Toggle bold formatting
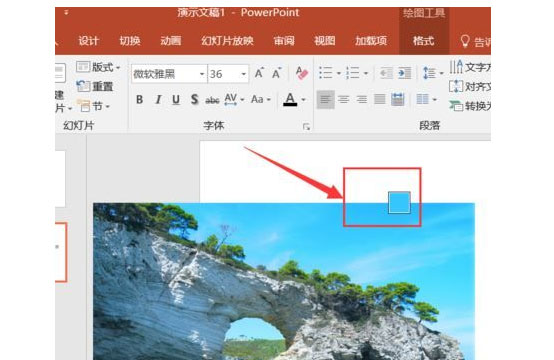 pyautogui.click(x=140, y=100)
